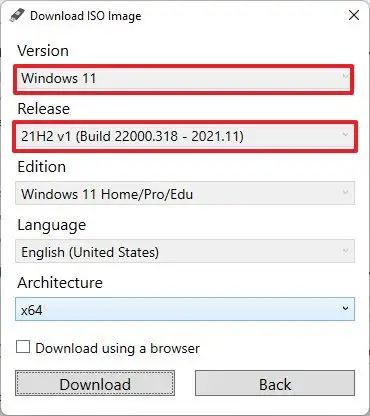The height and width of the screenshot is (416, 370).
Task: Open the Language dropdown showing English (United States)
Action: pyautogui.click(x=185, y=251)
